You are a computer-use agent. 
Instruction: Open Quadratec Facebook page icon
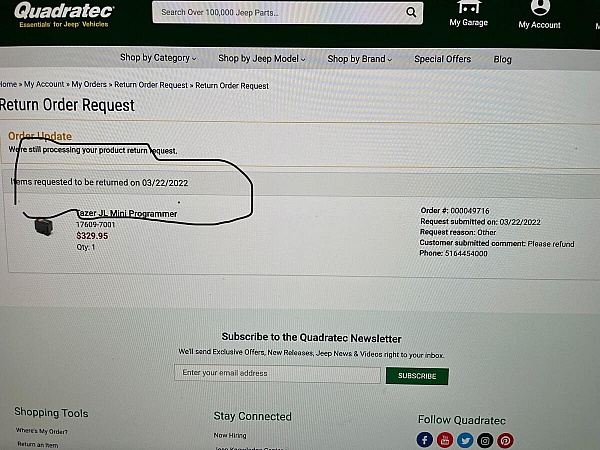[425, 440]
